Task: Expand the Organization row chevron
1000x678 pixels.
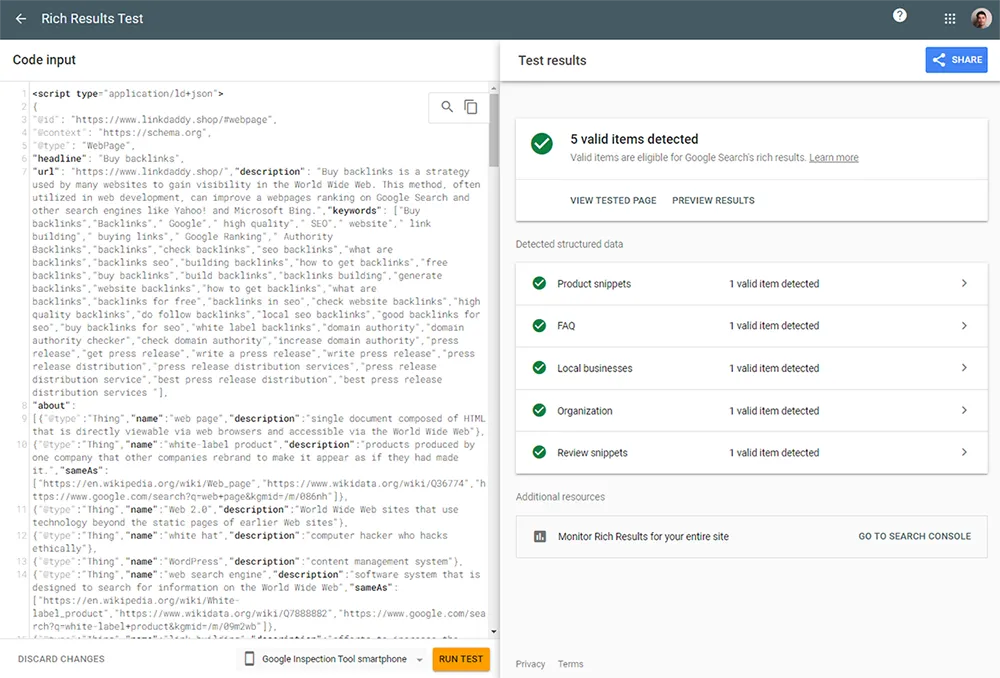Action: tap(964, 410)
